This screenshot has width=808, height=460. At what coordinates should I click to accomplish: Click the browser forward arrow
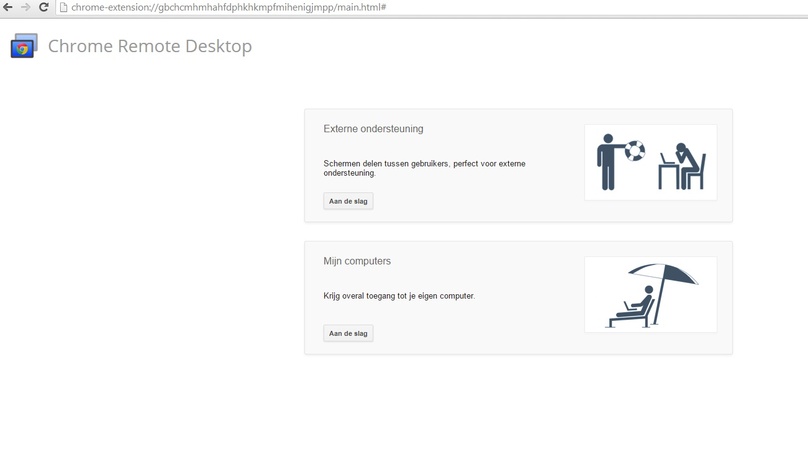coord(25,7)
